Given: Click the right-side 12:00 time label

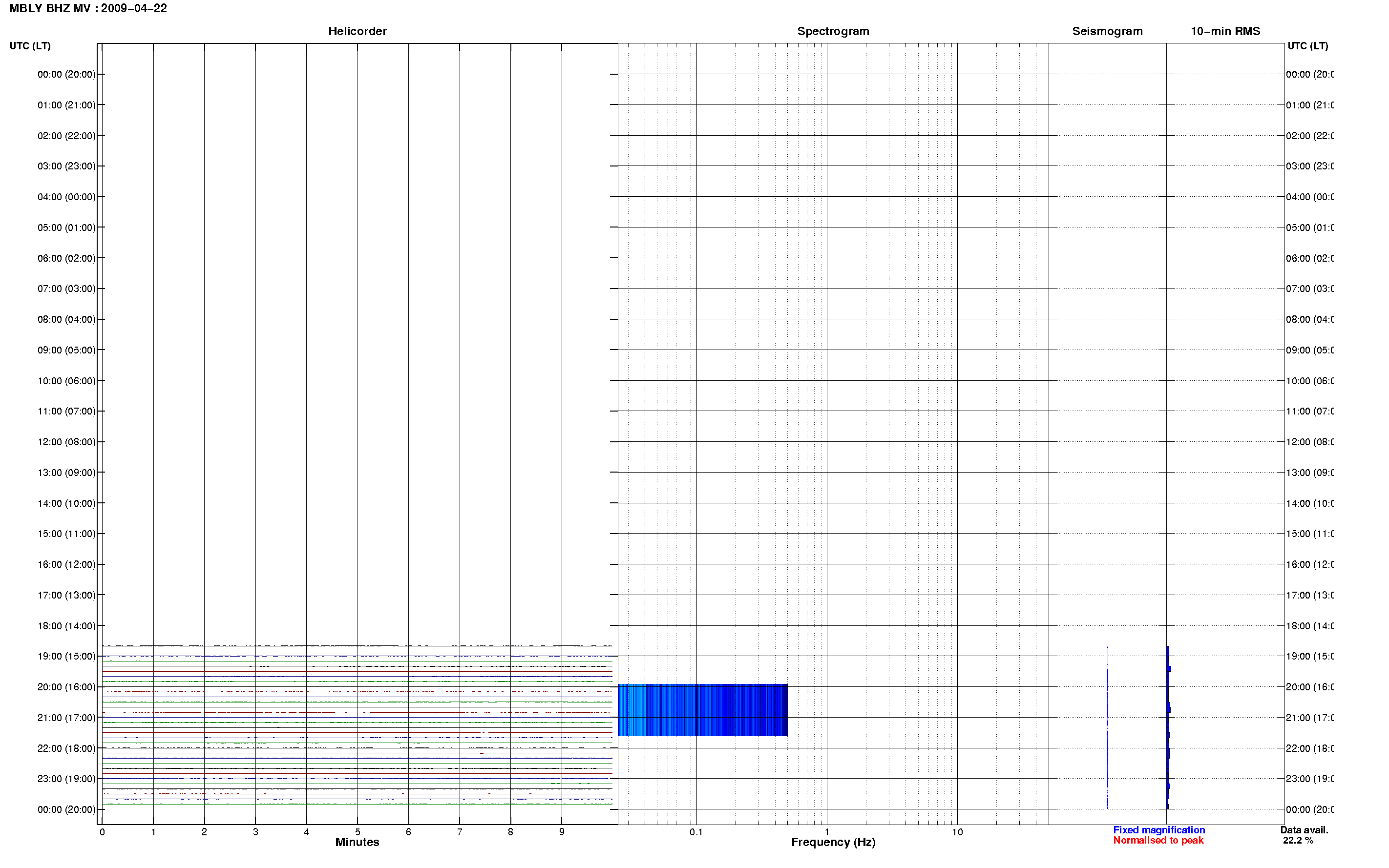Looking at the screenshot, I should 1310,442.
